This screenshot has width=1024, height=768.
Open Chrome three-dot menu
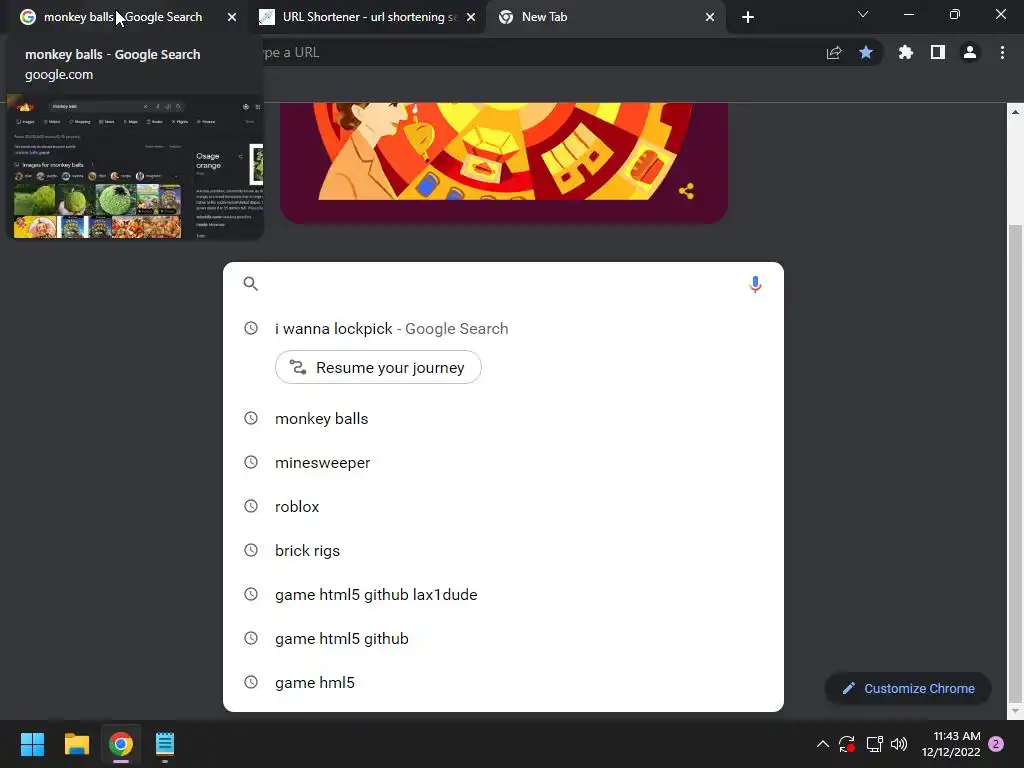[x=1002, y=52]
